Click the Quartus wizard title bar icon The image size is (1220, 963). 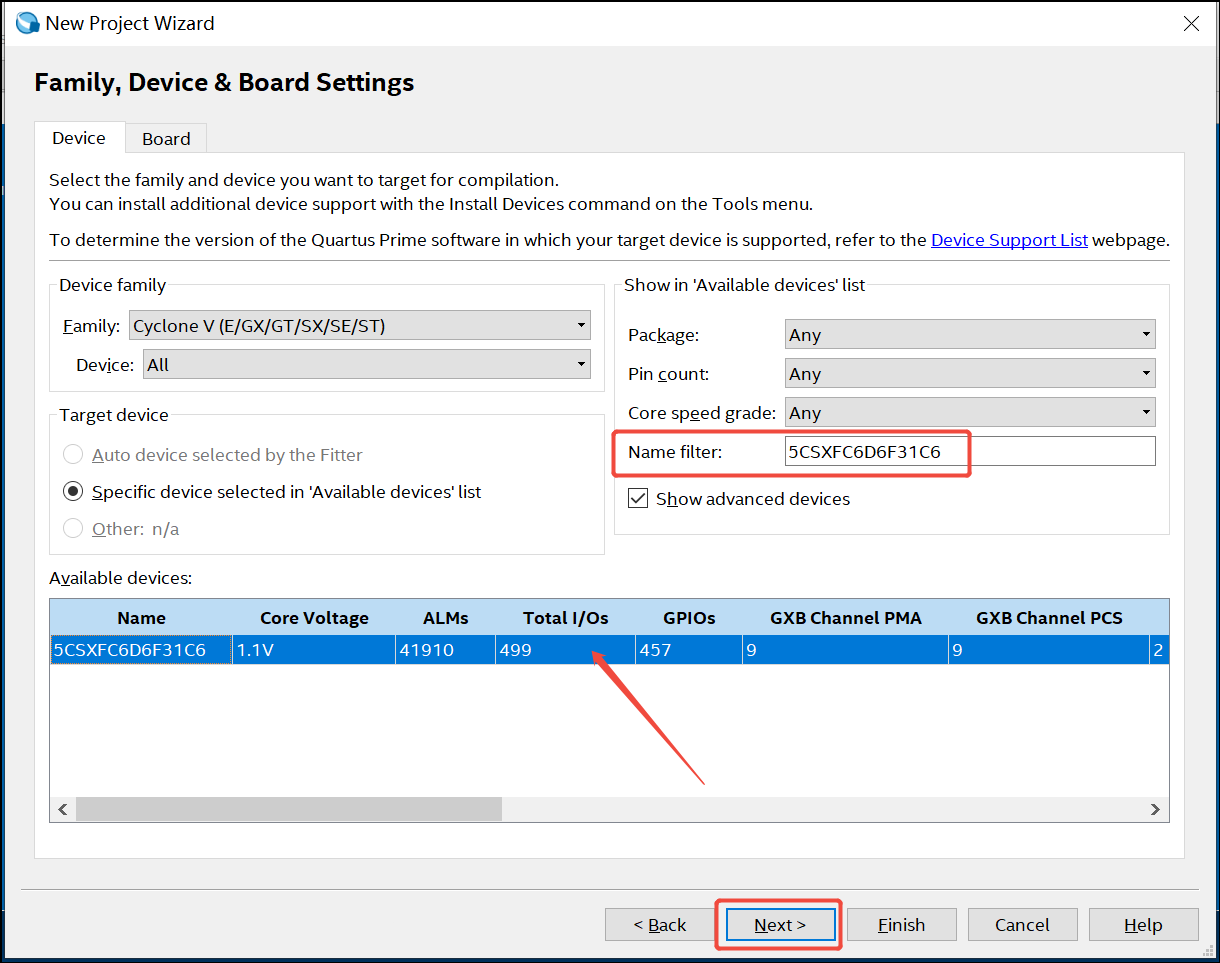(x=27, y=23)
